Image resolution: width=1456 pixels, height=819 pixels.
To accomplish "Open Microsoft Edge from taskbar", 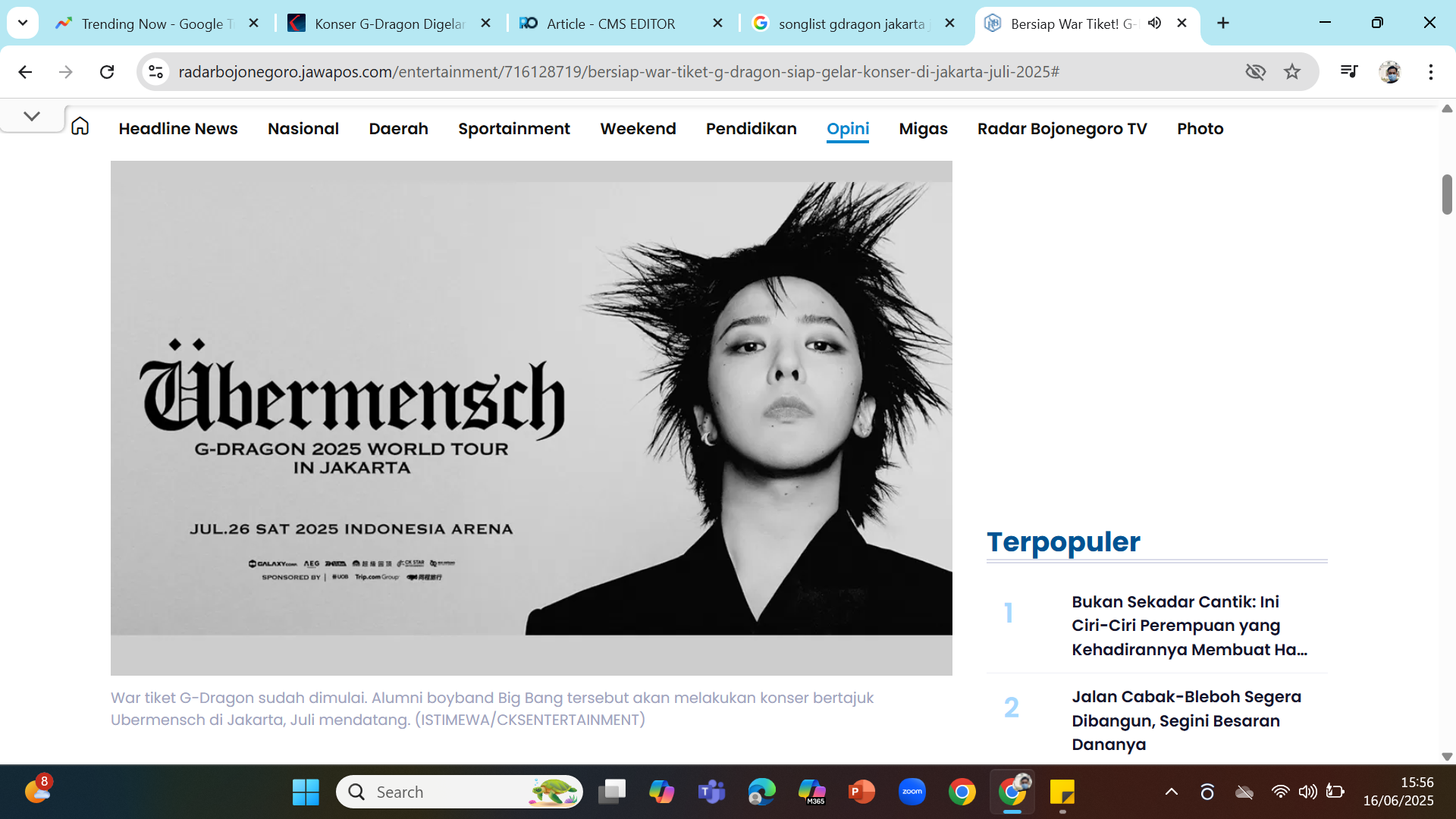I will click(761, 792).
